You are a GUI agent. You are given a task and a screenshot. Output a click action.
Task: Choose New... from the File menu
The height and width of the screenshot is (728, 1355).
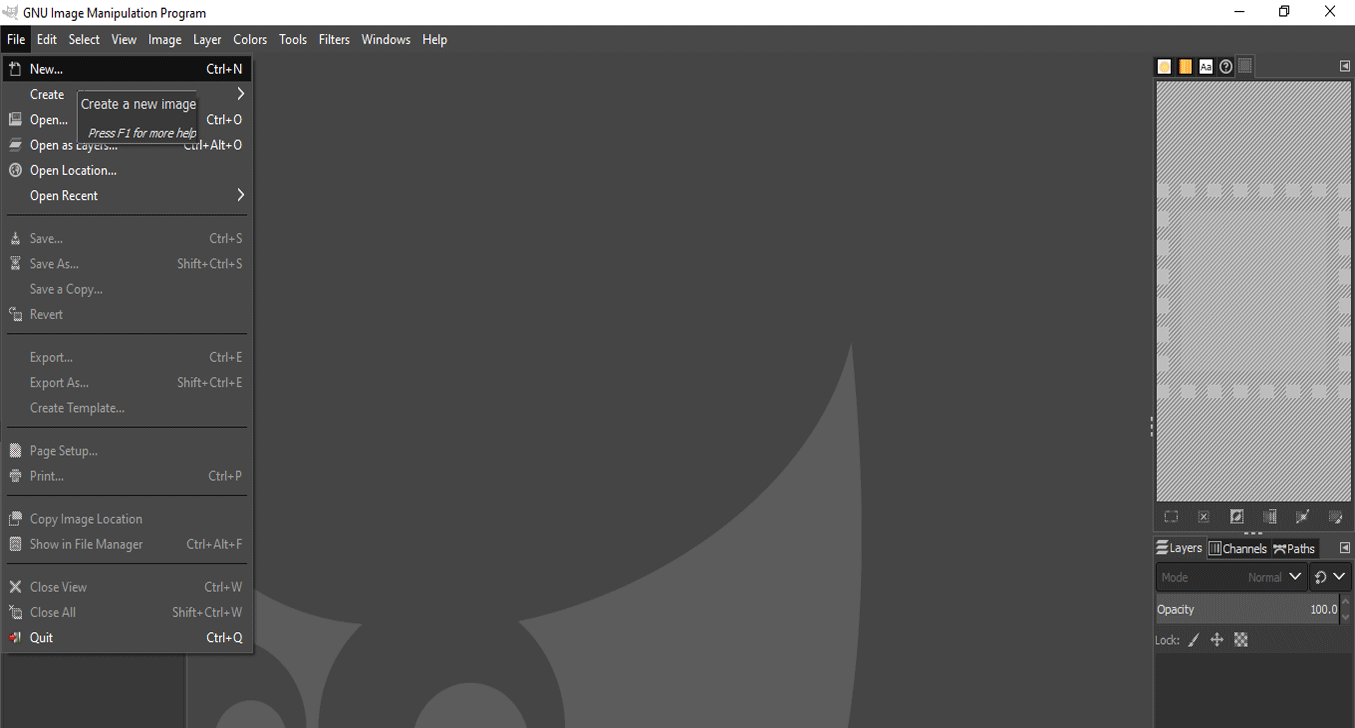coord(126,69)
